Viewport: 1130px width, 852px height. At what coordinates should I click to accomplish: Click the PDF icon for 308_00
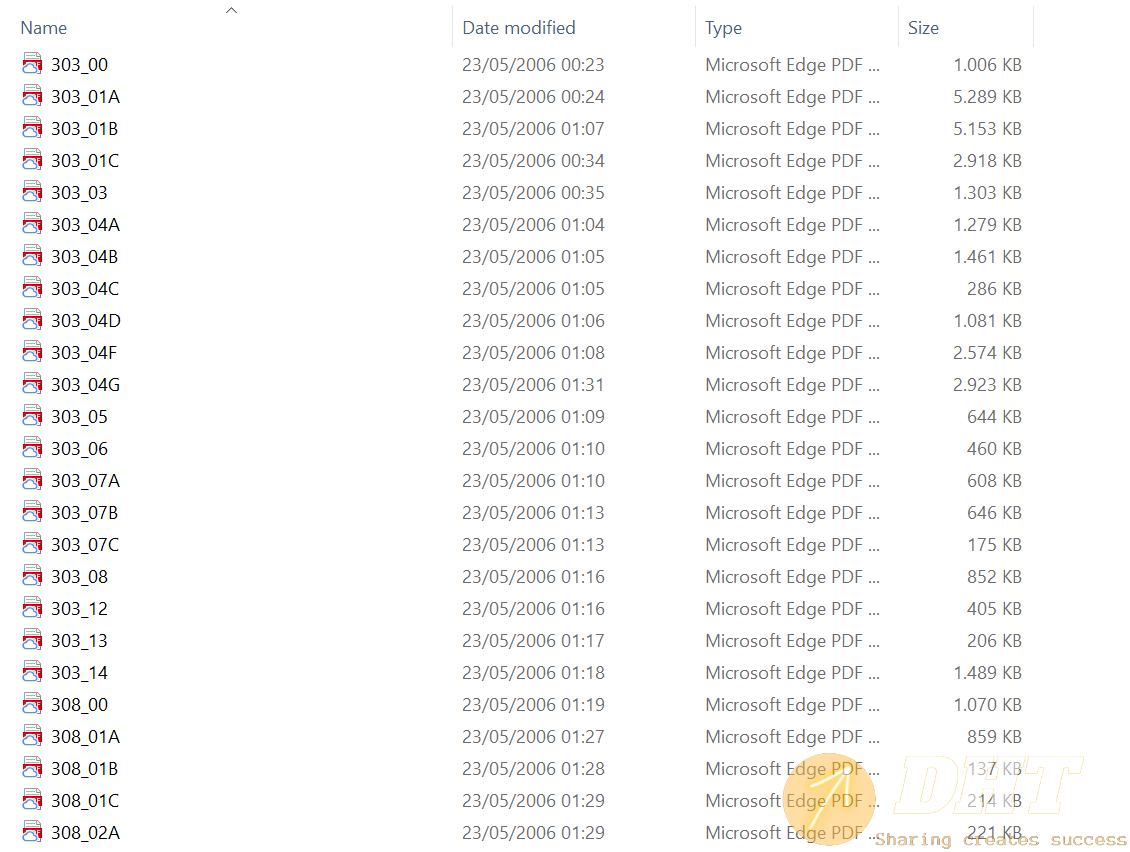point(32,704)
